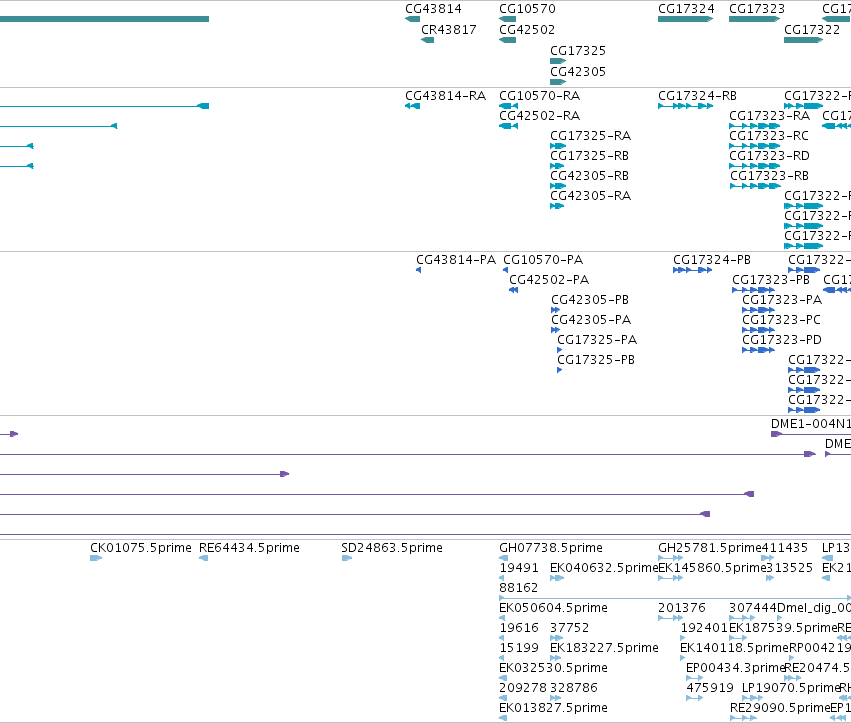The width and height of the screenshot is (851, 723).
Task: Click the CG43814 gene label
Action: [x=433, y=9]
